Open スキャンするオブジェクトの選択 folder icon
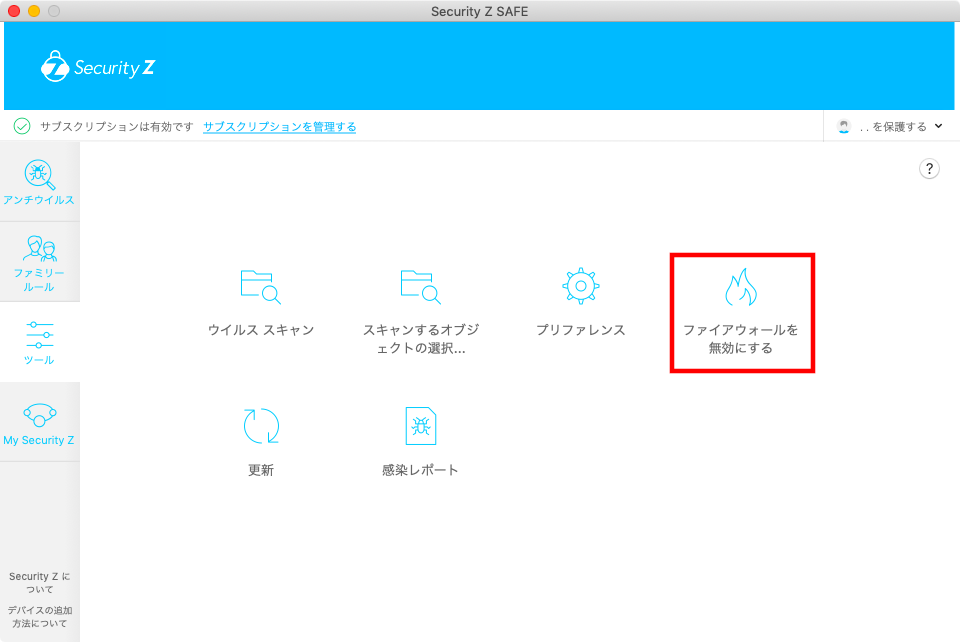The width and height of the screenshot is (960, 642). click(x=420, y=286)
